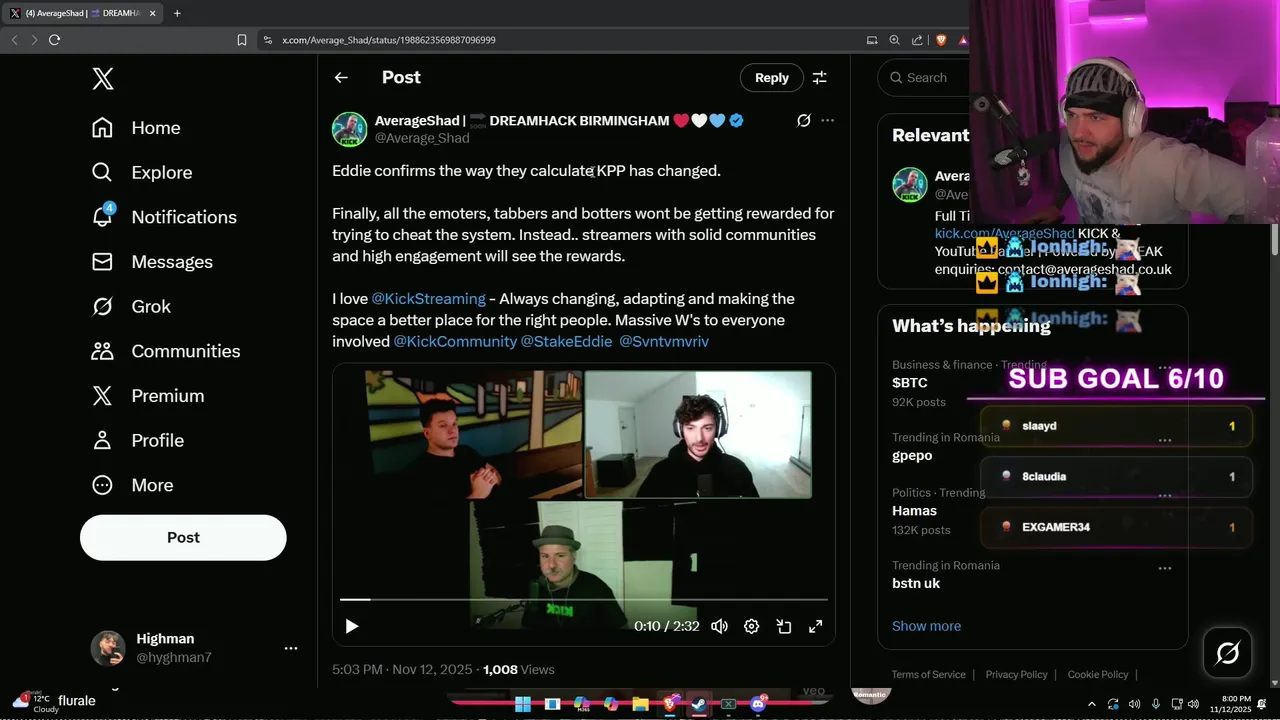Image resolution: width=1280 pixels, height=720 pixels.
Task: Bookmark this page in the browser
Action: pos(241,40)
